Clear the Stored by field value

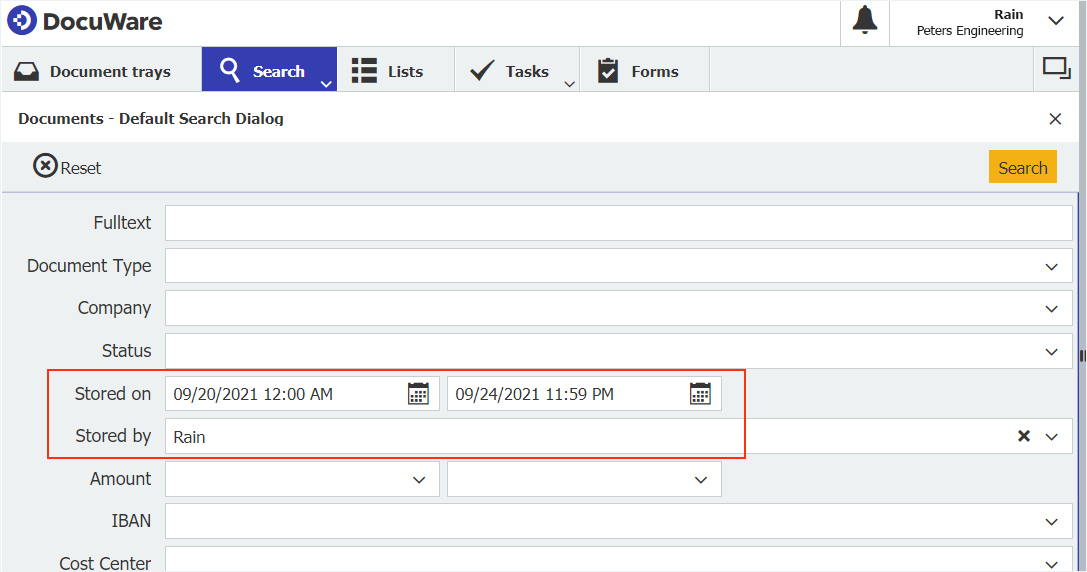coord(1023,437)
